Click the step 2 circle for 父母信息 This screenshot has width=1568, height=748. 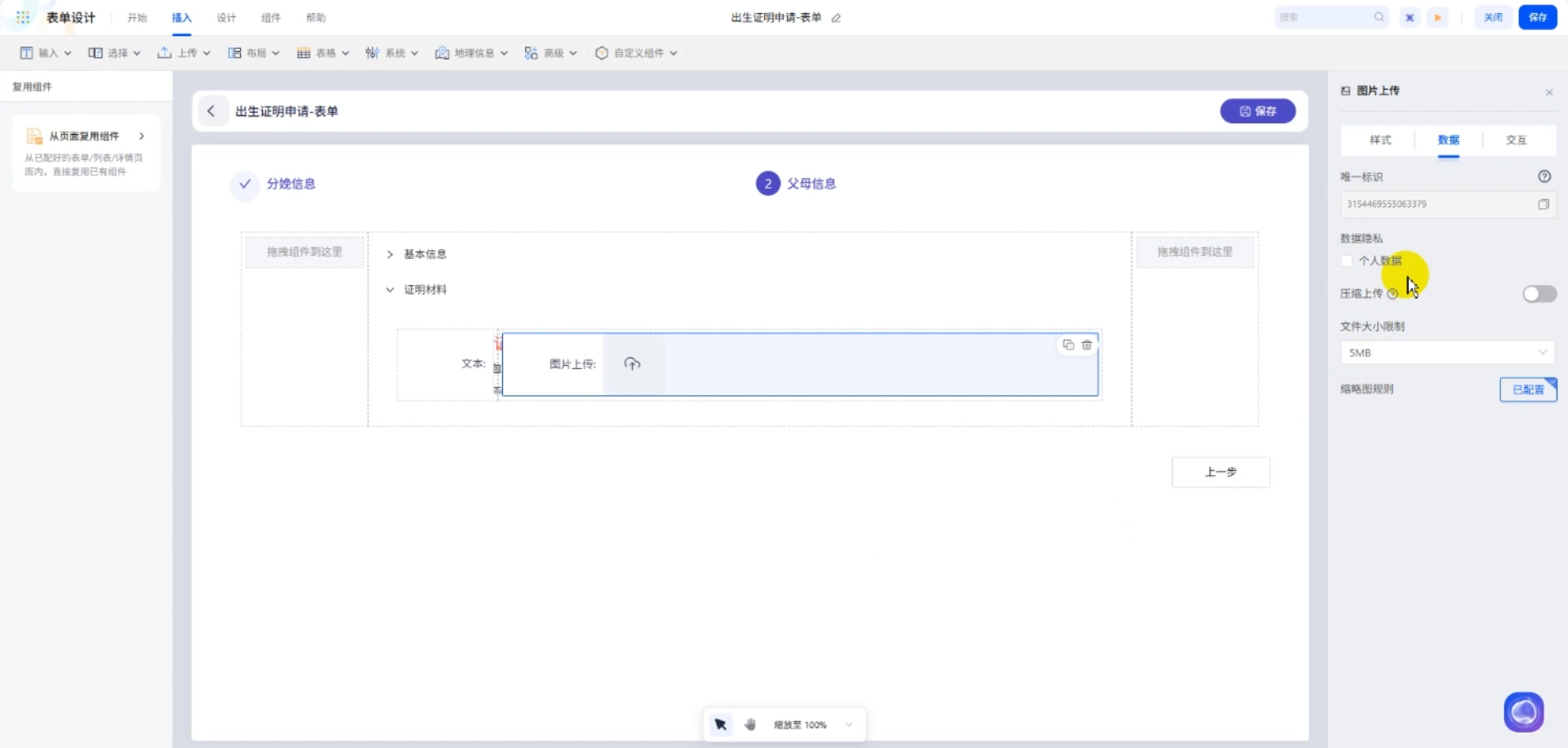768,184
